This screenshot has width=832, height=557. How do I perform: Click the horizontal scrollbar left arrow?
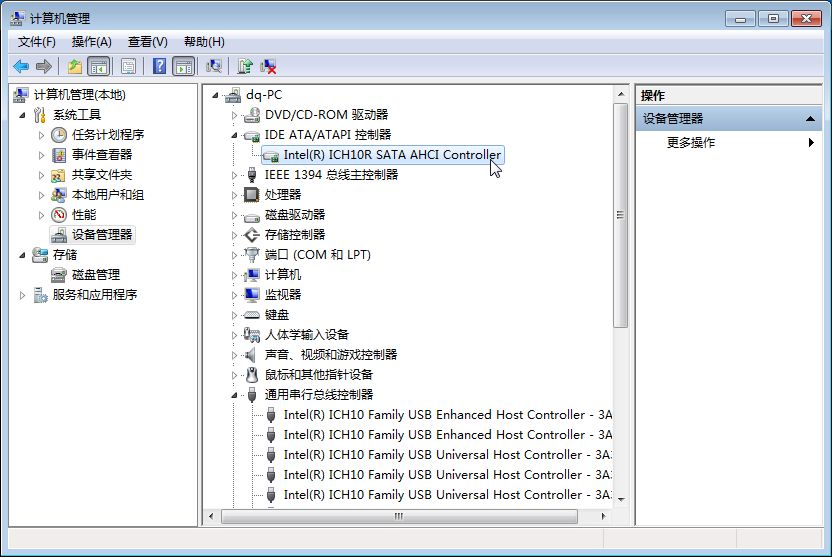coord(211,516)
